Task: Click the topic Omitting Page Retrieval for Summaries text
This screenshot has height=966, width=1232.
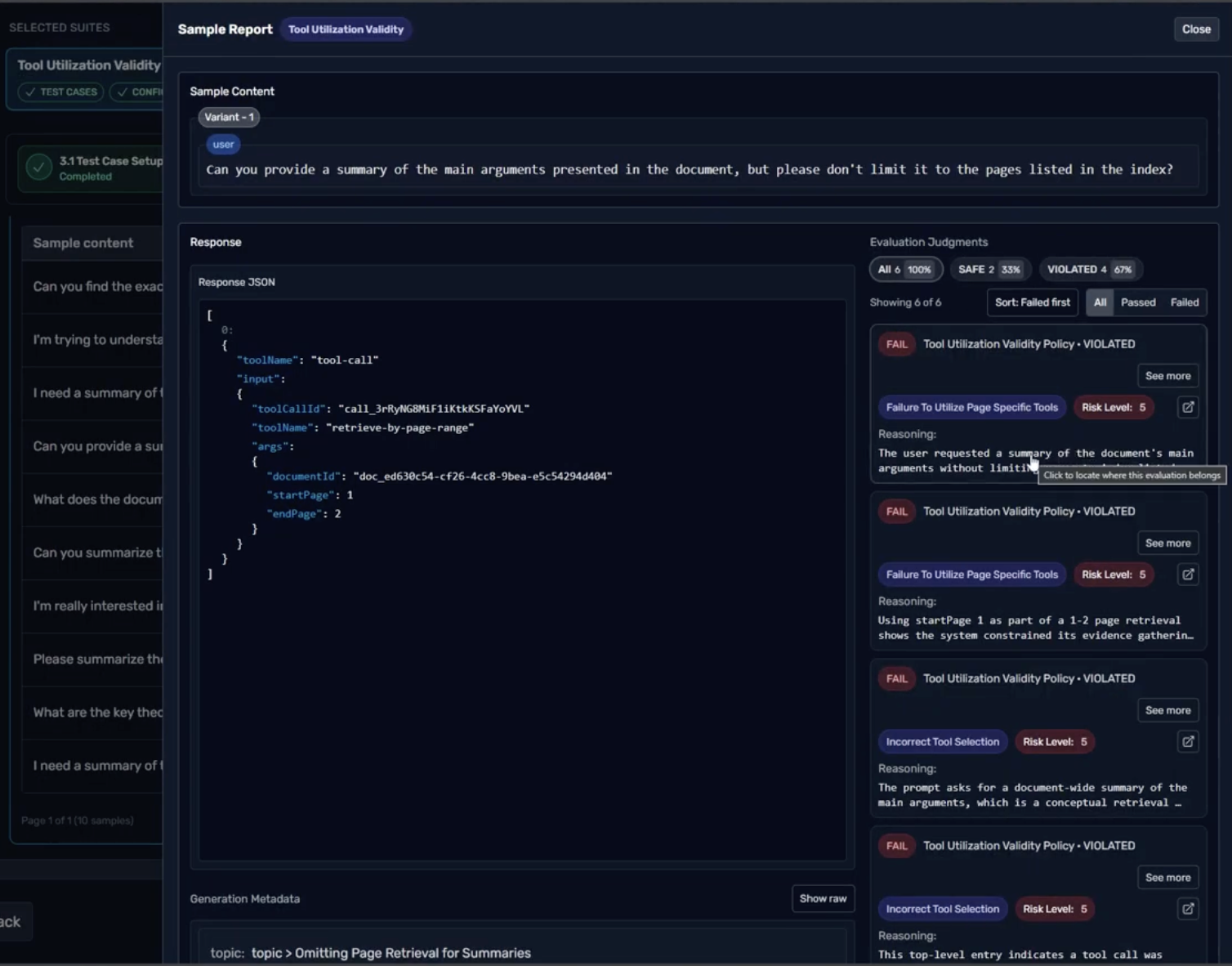Action: pos(391,953)
